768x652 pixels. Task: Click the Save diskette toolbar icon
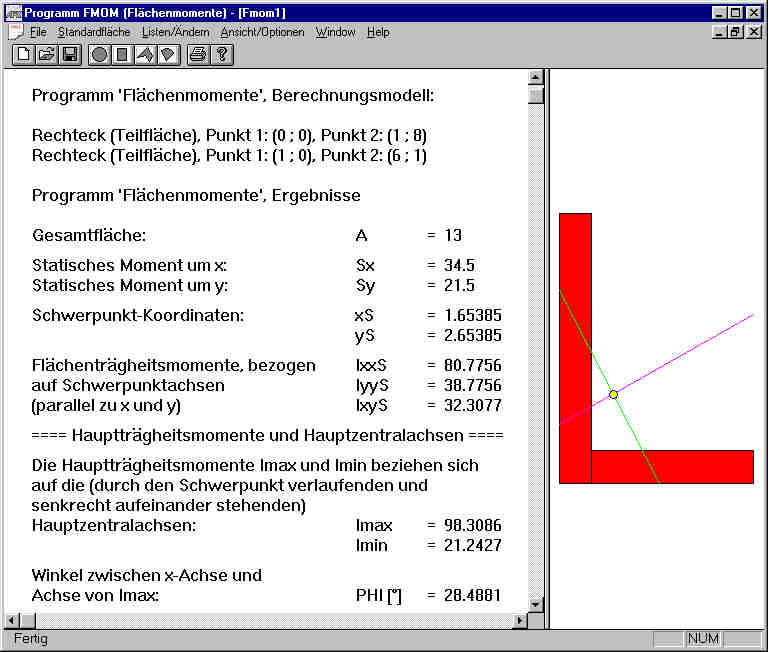click(69, 55)
